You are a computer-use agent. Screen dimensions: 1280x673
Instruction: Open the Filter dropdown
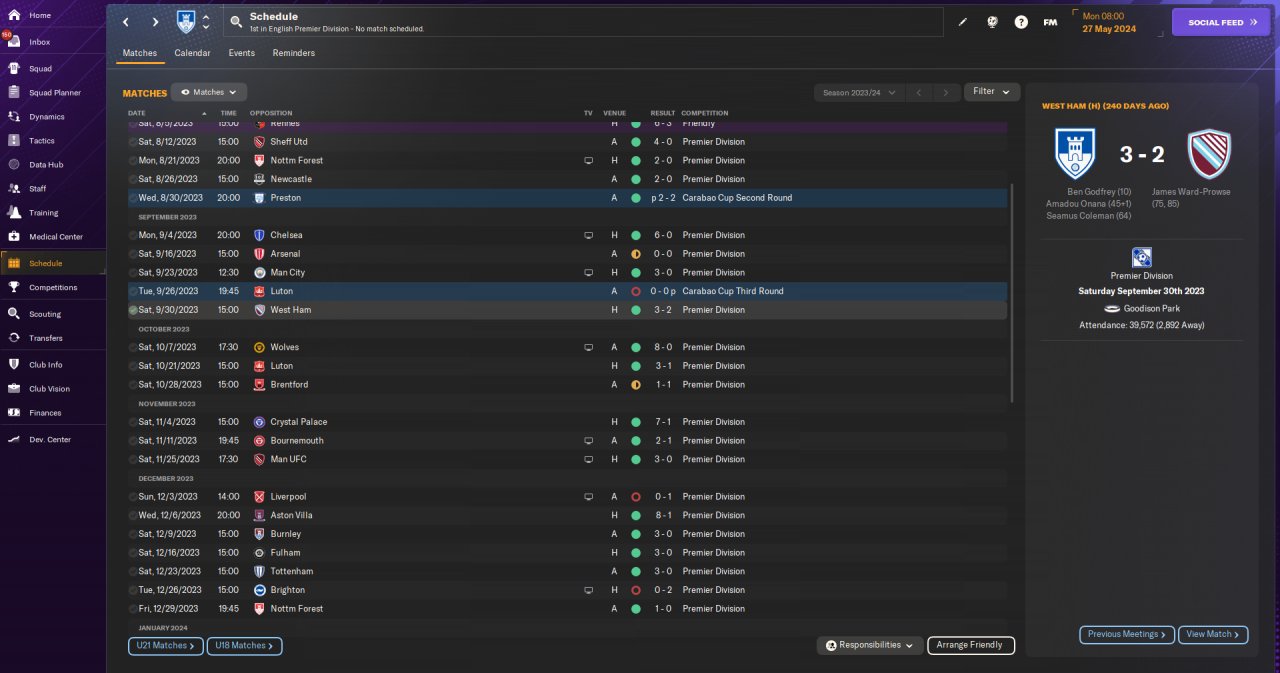[992, 92]
